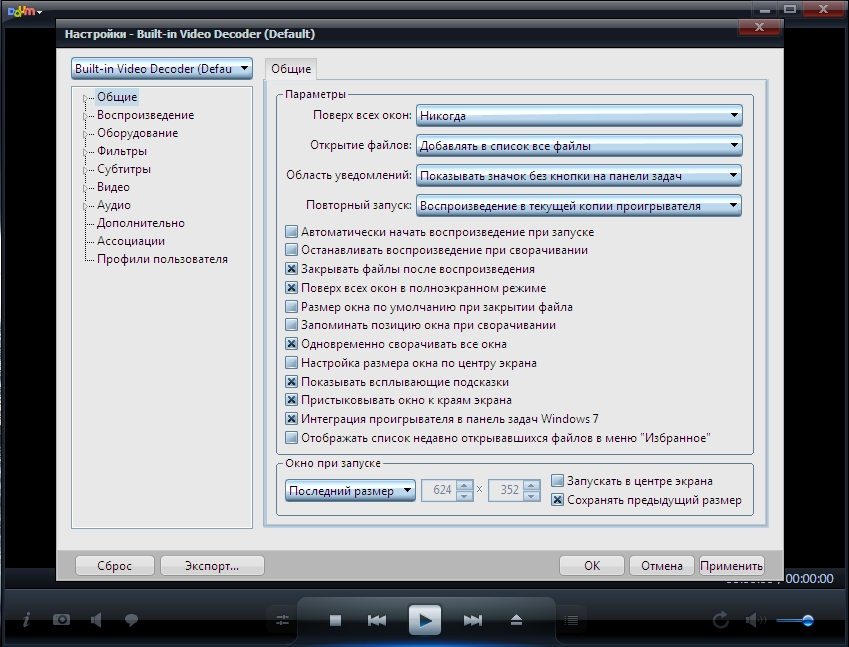Toggle 'Запускать в центре экрана' checkbox
Screen dimensions: 849x647
tap(558, 481)
